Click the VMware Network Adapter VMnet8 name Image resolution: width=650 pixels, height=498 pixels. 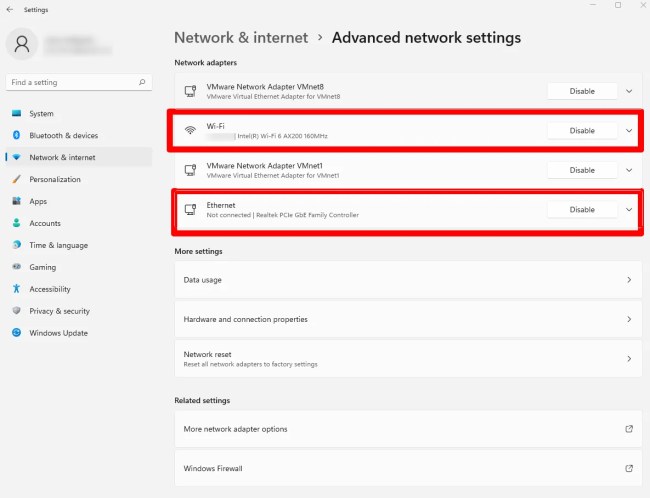click(265, 87)
